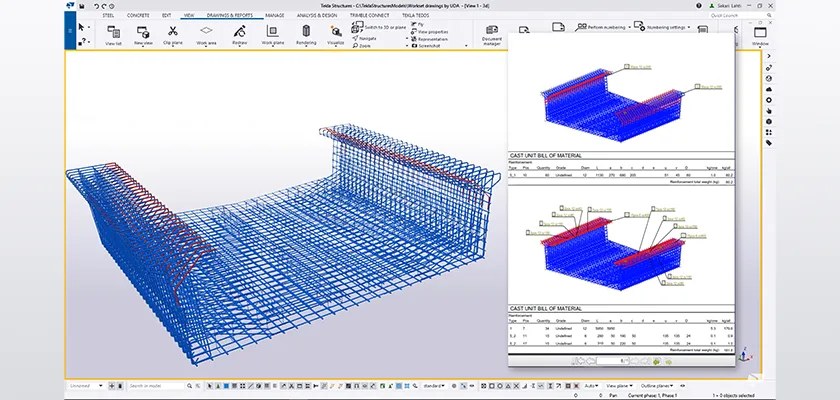Image resolution: width=840 pixels, height=400 pixels.
Task: Open the ANALYSIS & DESIGN tab
Action: click(x=317, y=16)
